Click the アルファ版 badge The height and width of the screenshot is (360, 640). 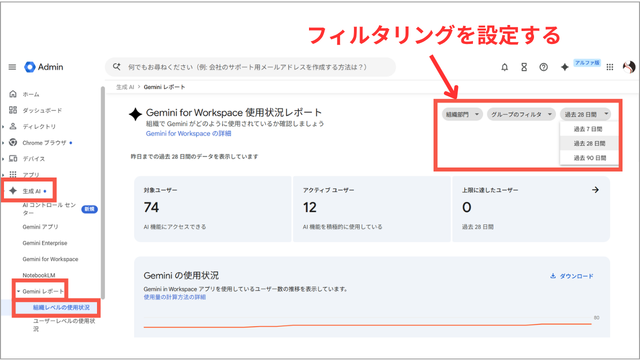click(587, 63)
